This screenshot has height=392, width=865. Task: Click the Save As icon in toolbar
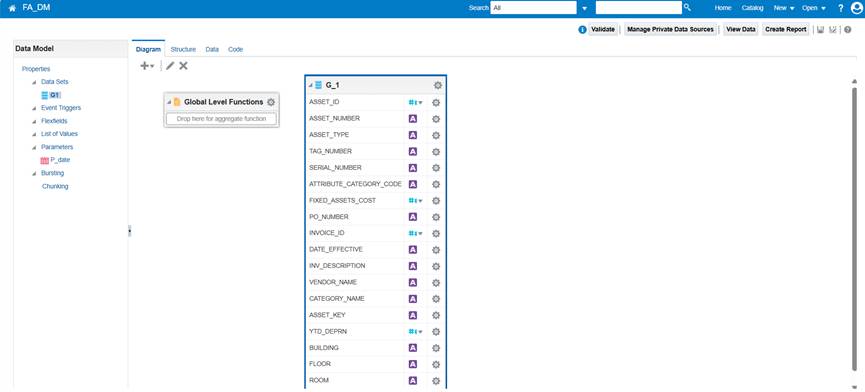coord(832,30)
